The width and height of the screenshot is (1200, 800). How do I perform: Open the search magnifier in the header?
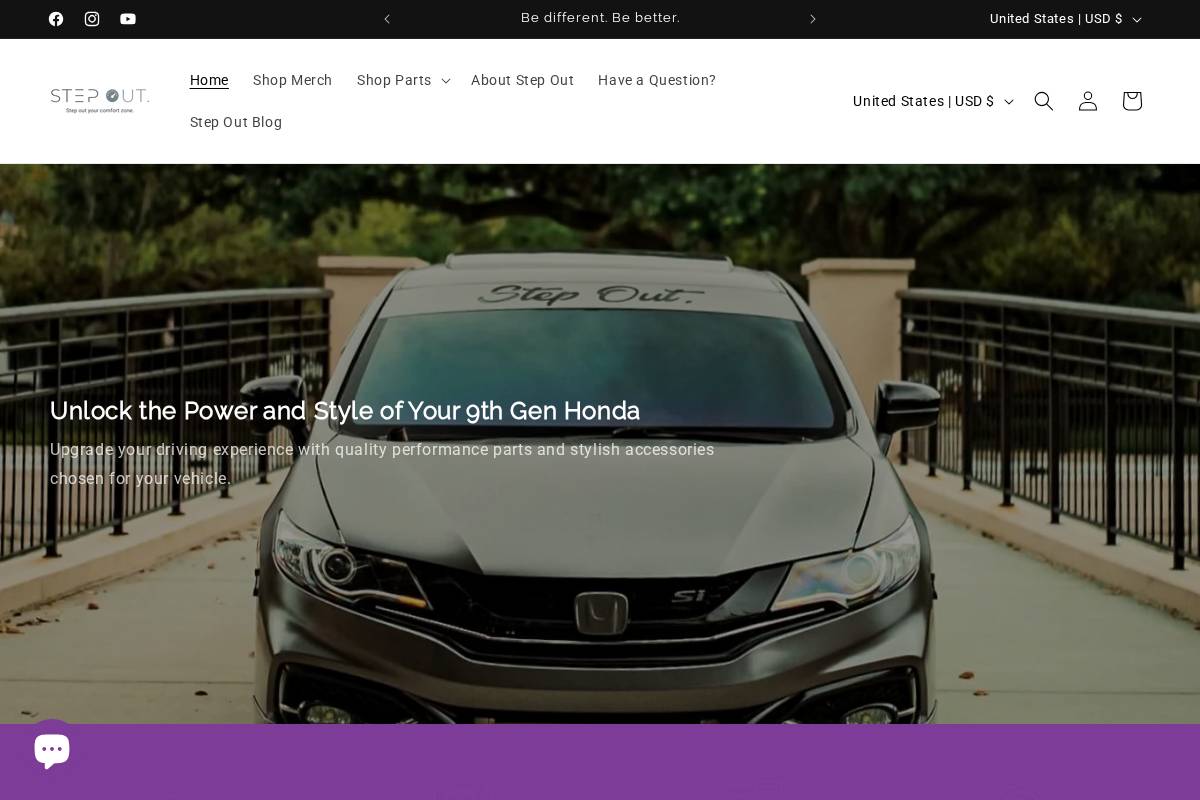point(1044,101)
